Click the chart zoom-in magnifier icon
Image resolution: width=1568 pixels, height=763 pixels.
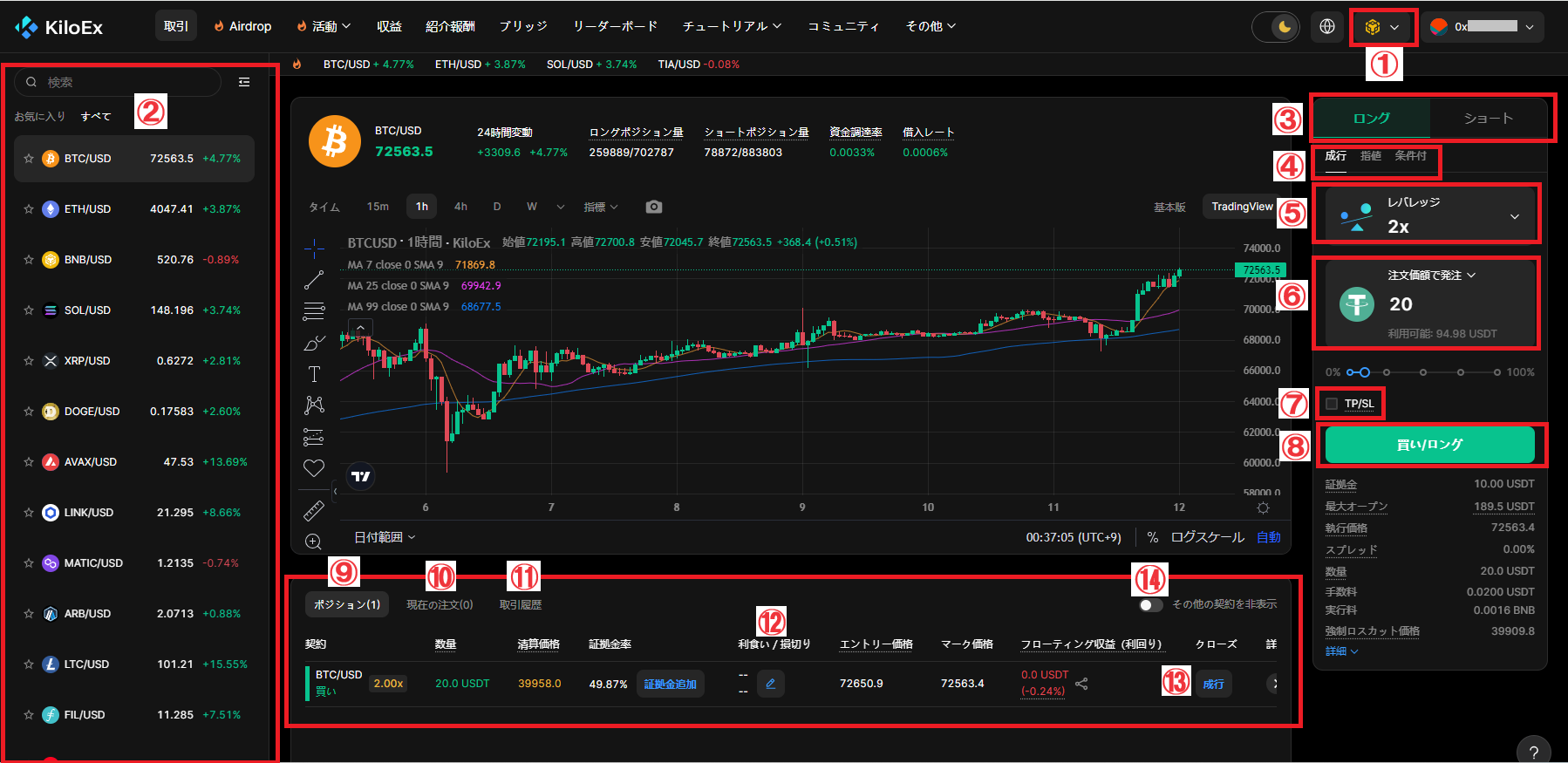(313, 542)
